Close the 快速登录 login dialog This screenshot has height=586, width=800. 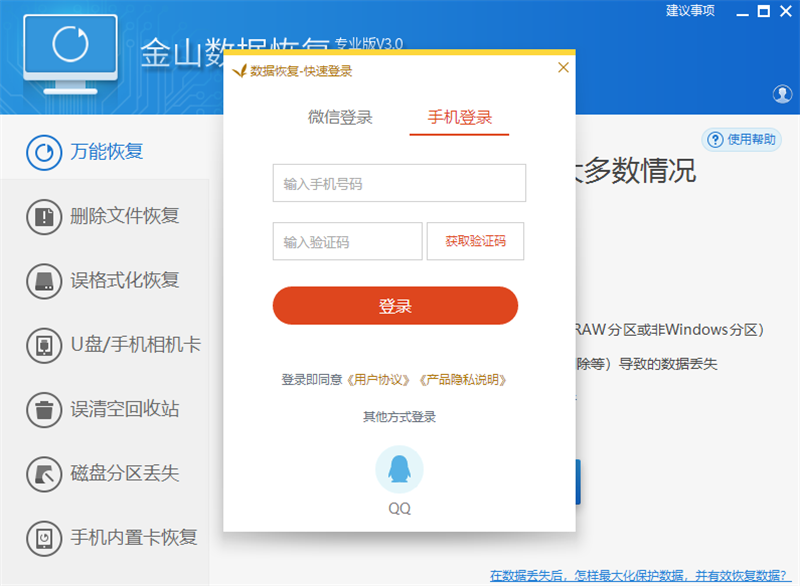(x=563, y=67)
